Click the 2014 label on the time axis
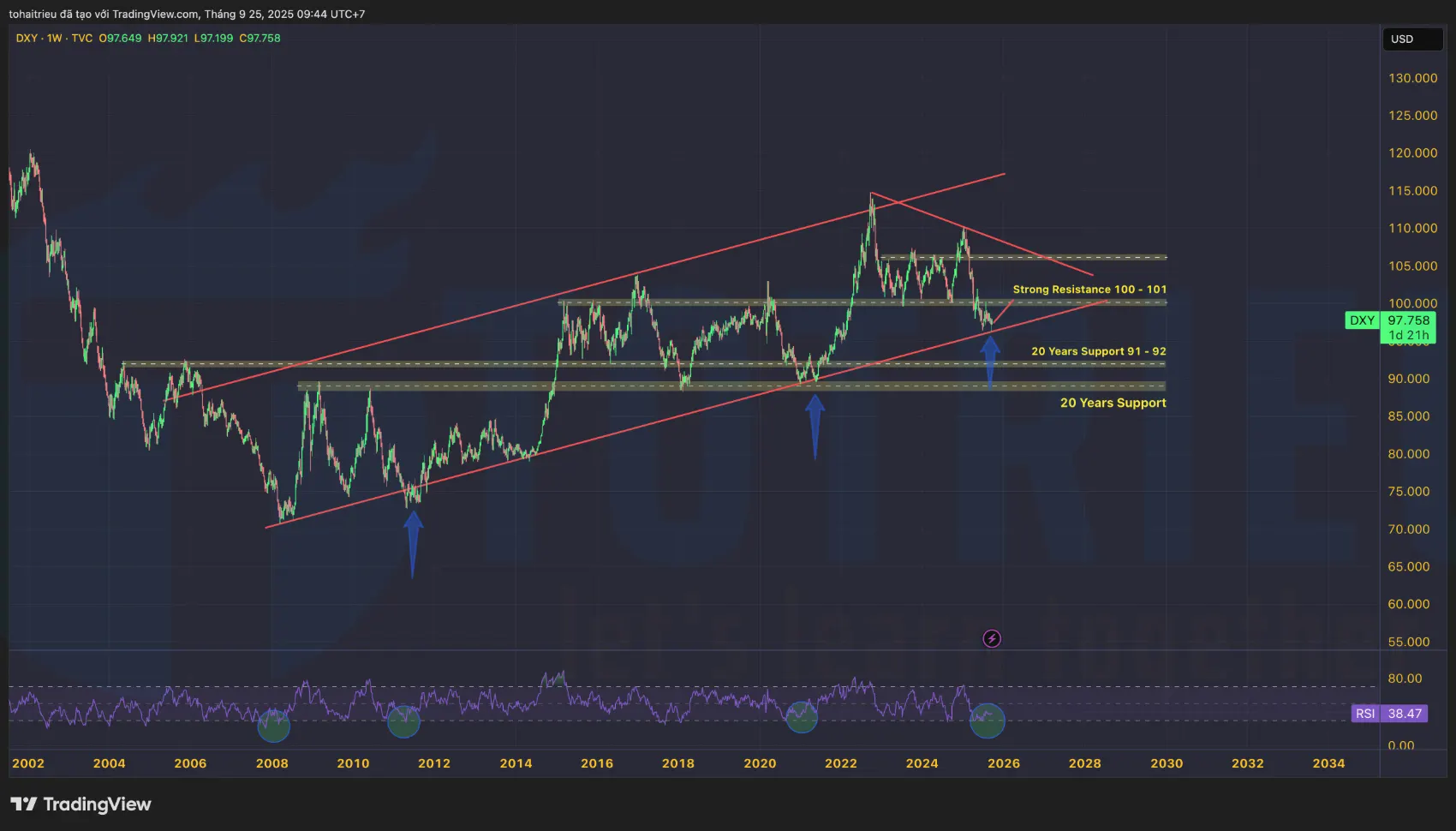Viewport: 1456px width, 831px height. pyautogui.click(x=516, y=763)
